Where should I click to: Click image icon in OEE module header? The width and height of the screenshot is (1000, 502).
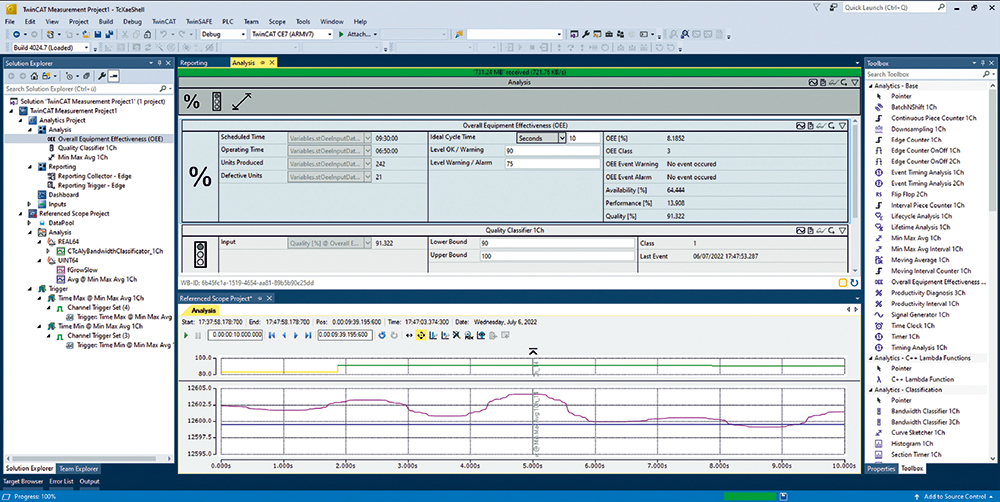(x=800, y=126)
